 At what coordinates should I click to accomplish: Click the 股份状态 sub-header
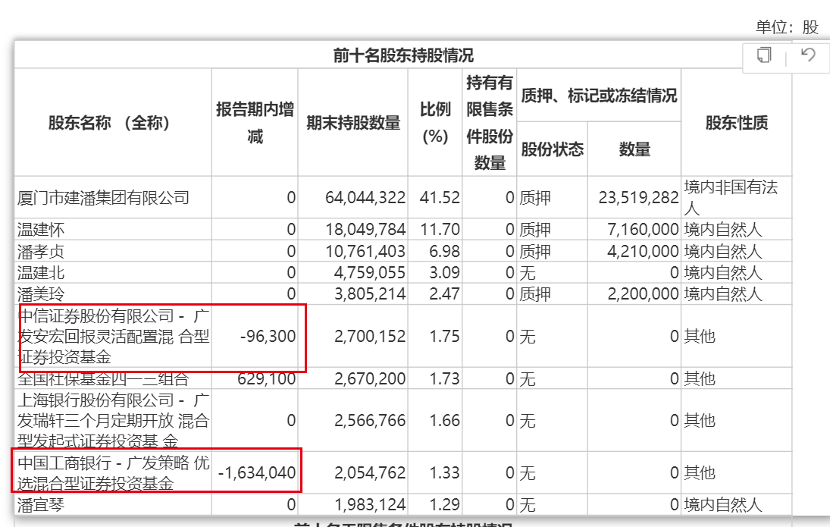[552, 149]
